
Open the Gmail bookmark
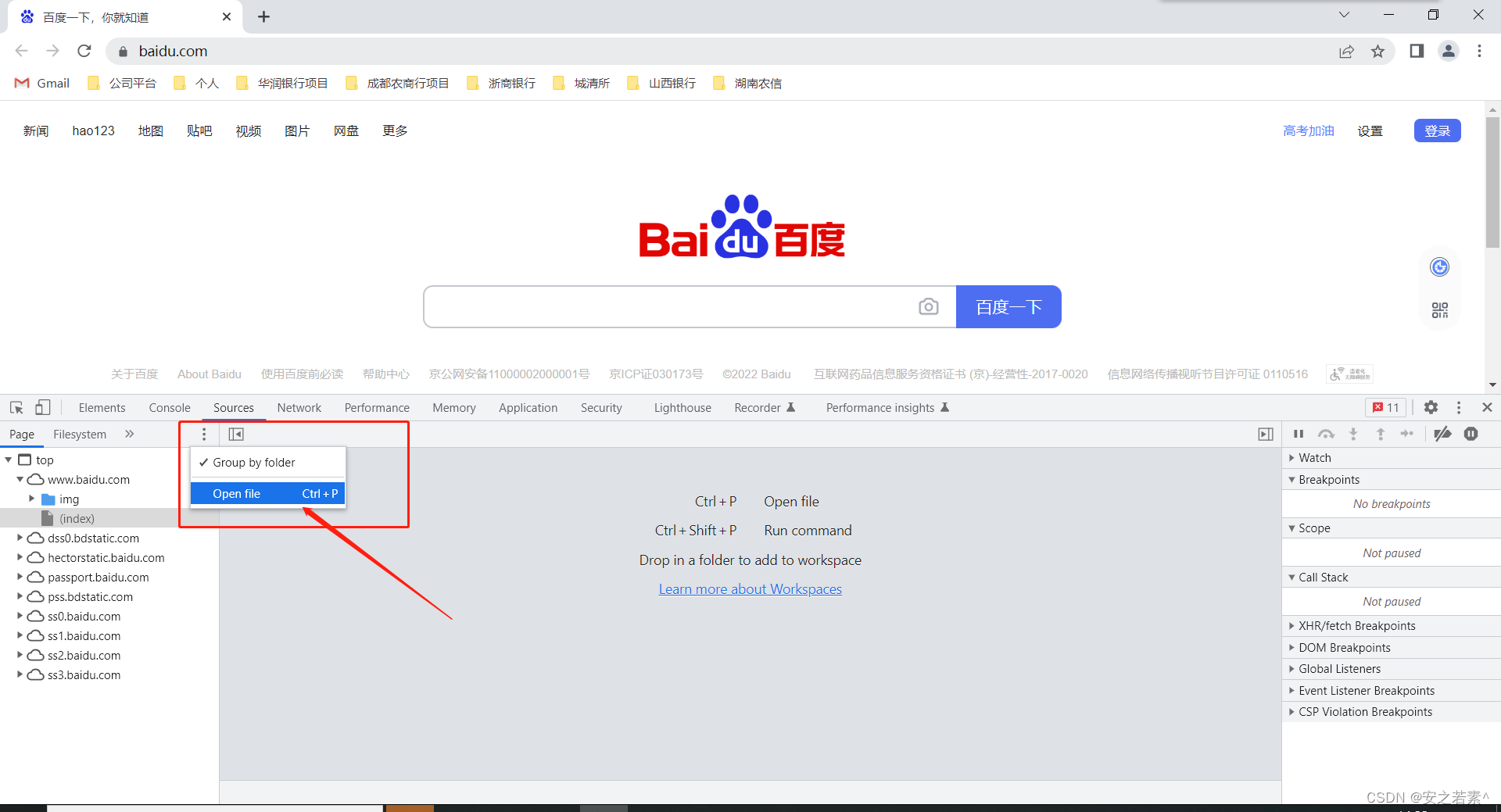pyautogui.click(x=42, y=83)
